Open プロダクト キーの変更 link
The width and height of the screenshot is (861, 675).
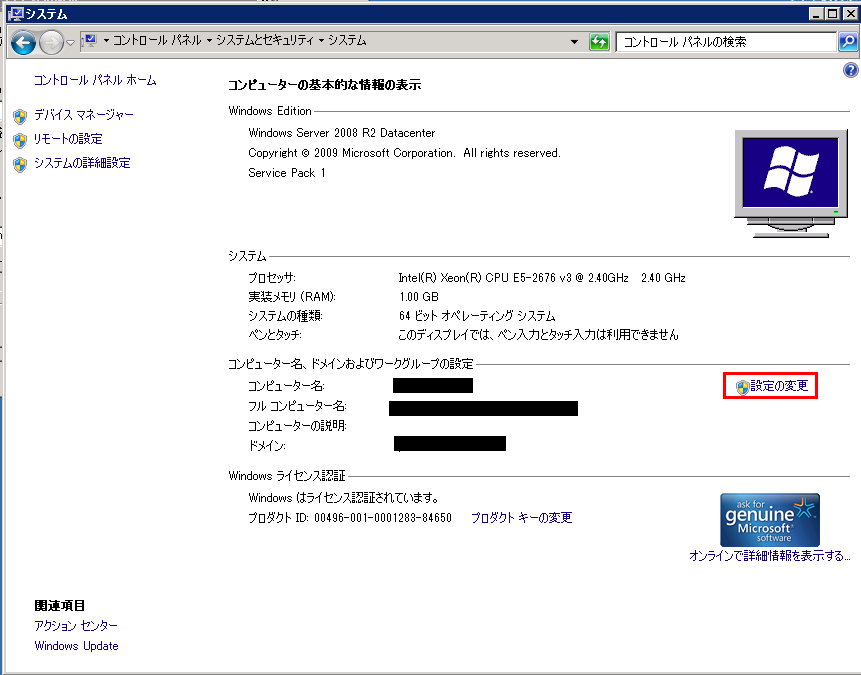point(521,518)
